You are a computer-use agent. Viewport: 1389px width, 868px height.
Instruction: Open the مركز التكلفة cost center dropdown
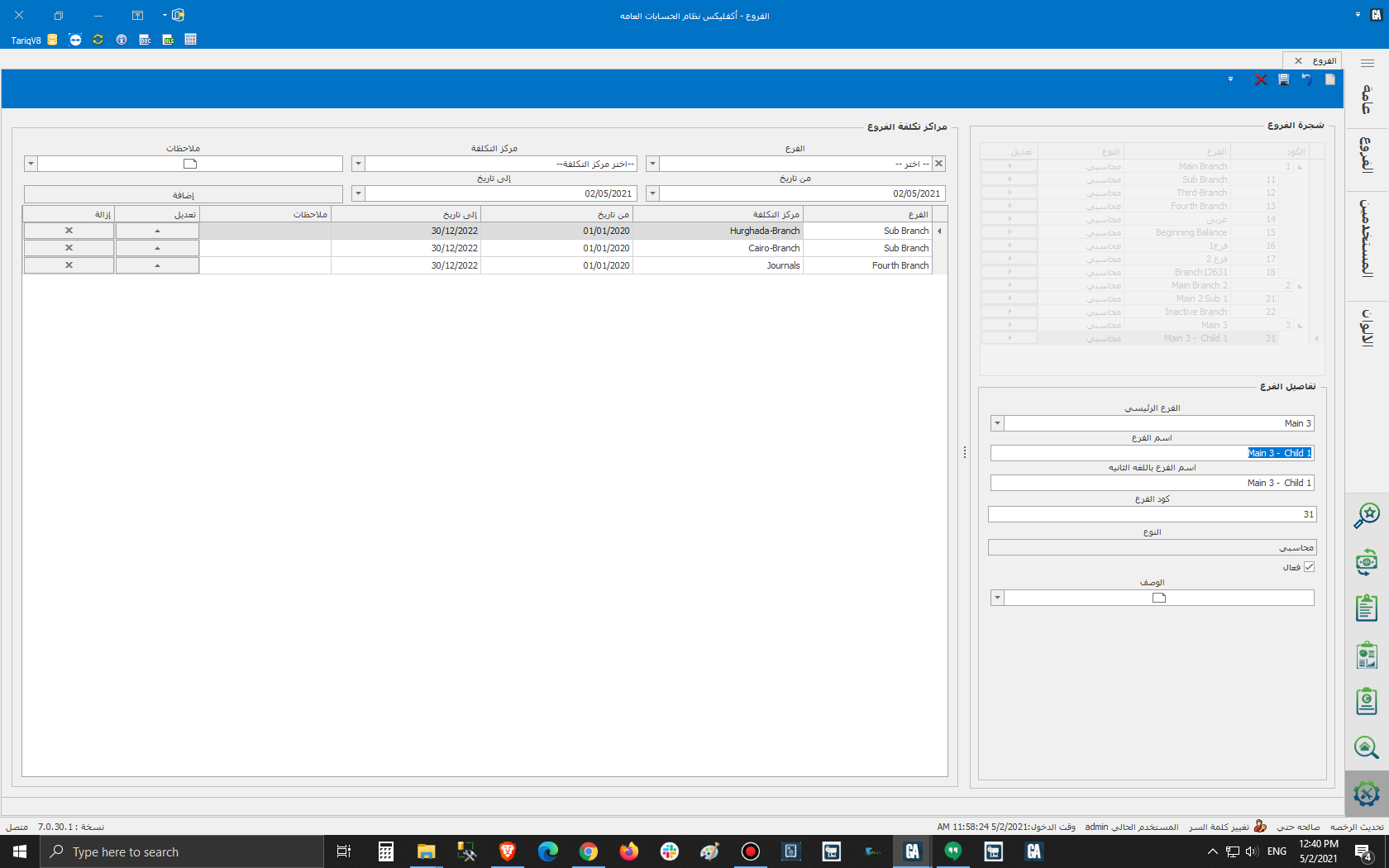point(358,164)
